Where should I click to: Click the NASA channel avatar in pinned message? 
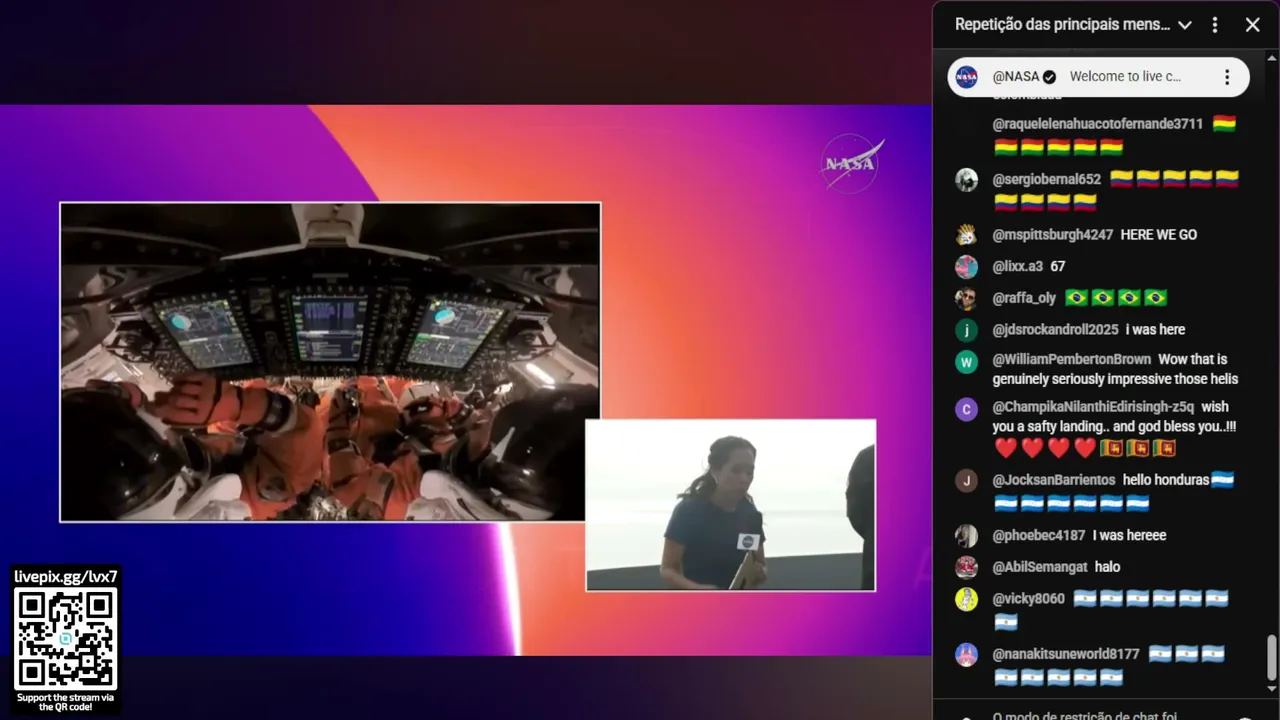(x=966, y=77)
